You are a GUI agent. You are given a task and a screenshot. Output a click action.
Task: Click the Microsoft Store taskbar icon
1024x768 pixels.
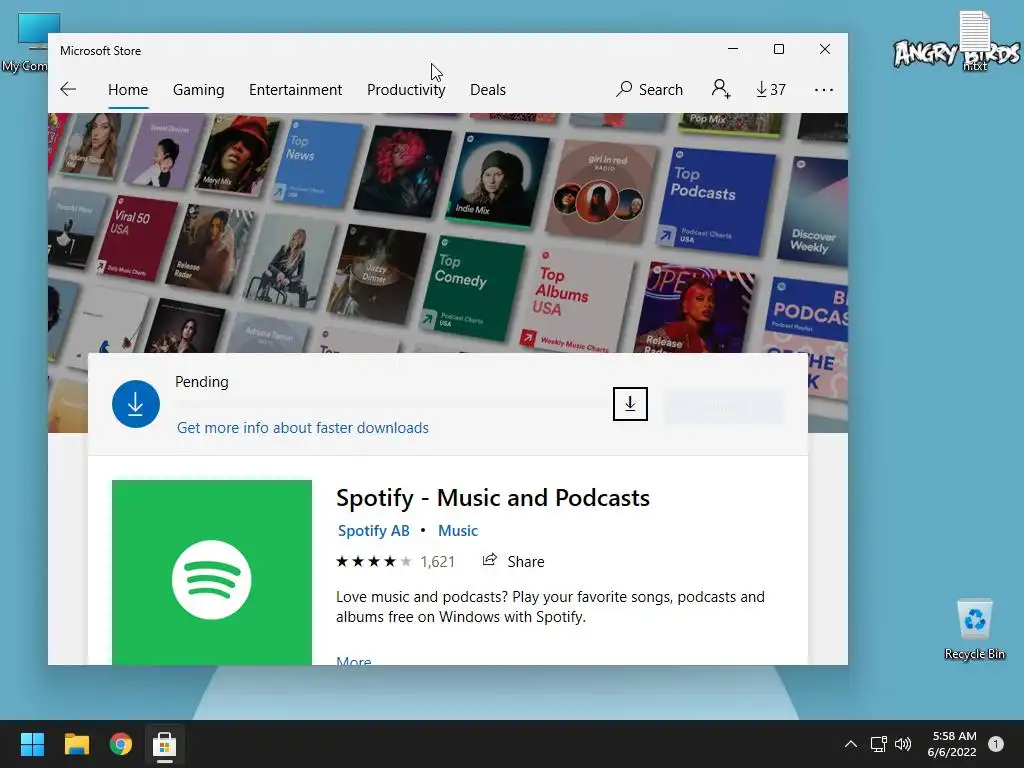click(x=165, y=744)
